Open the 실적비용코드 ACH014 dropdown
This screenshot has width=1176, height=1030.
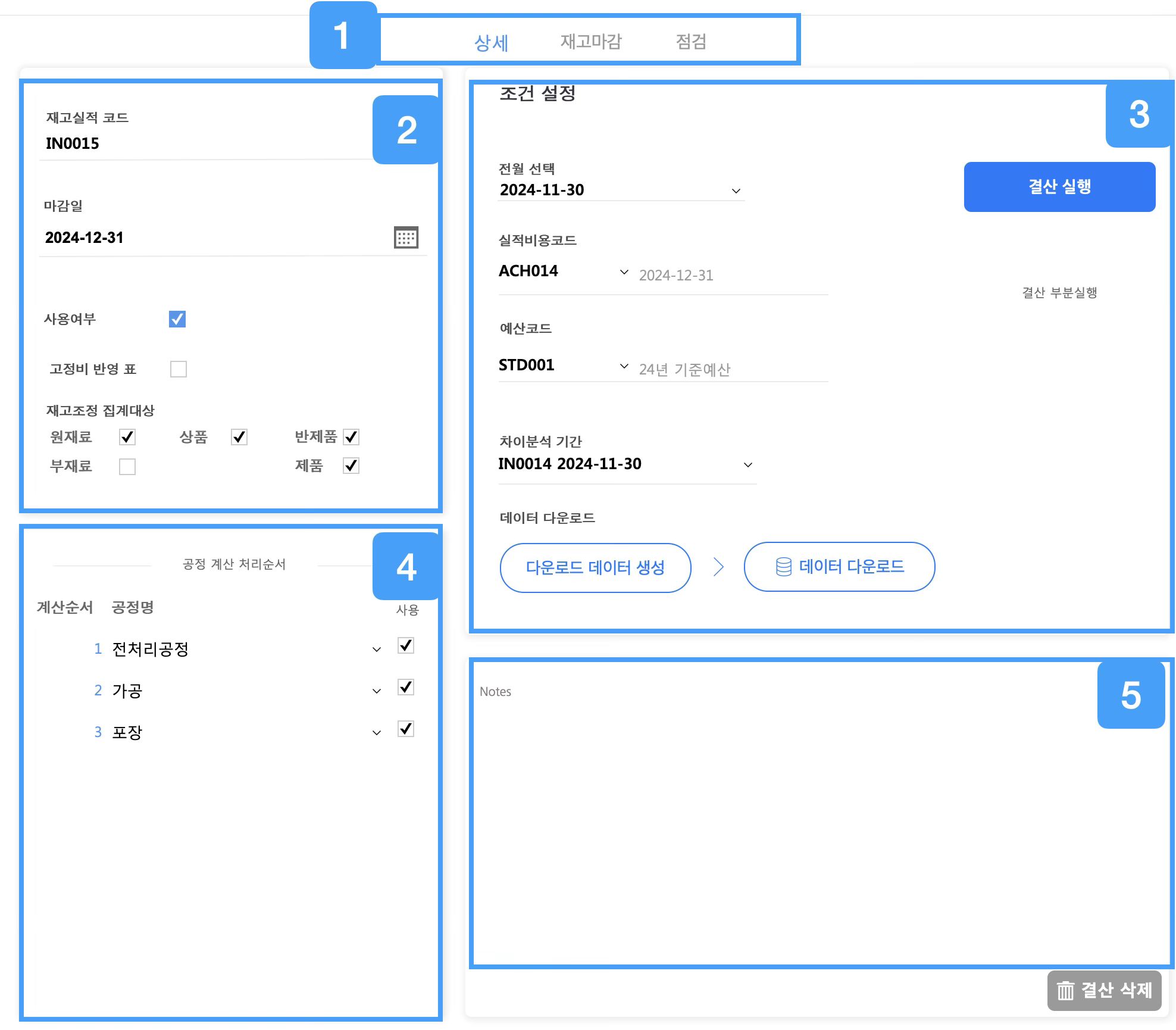pyautogui.click(x=624, y=272)
